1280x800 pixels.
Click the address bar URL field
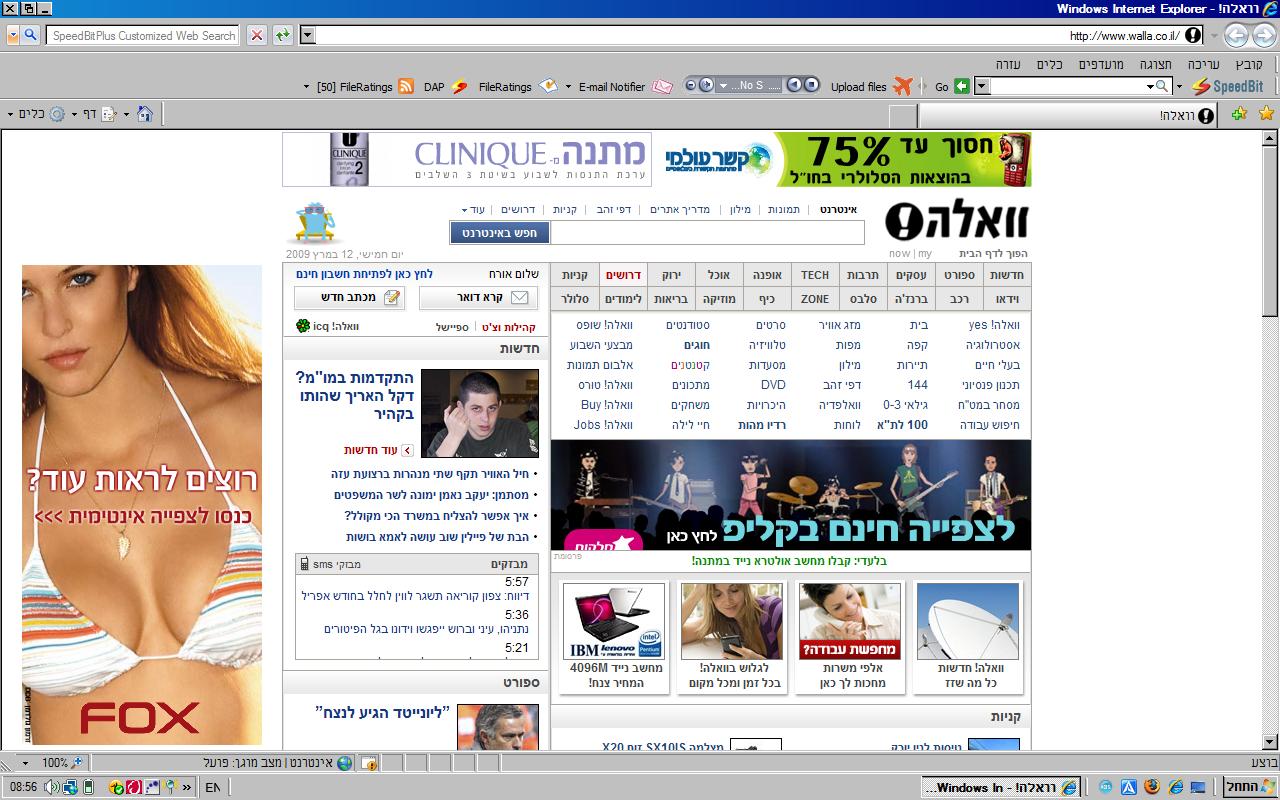click(750, 36)
